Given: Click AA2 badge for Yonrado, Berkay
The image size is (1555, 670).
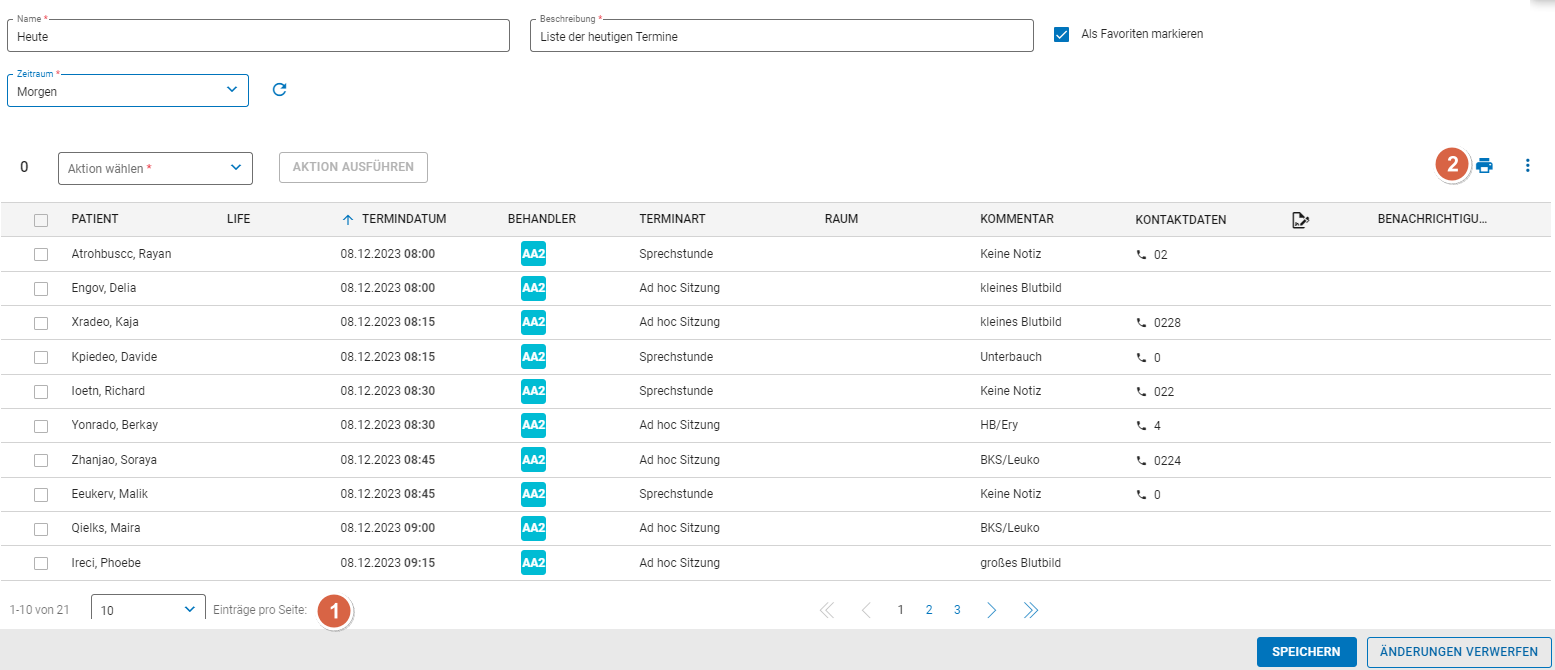Looking at the screenshot, I should tap(533, 425).
